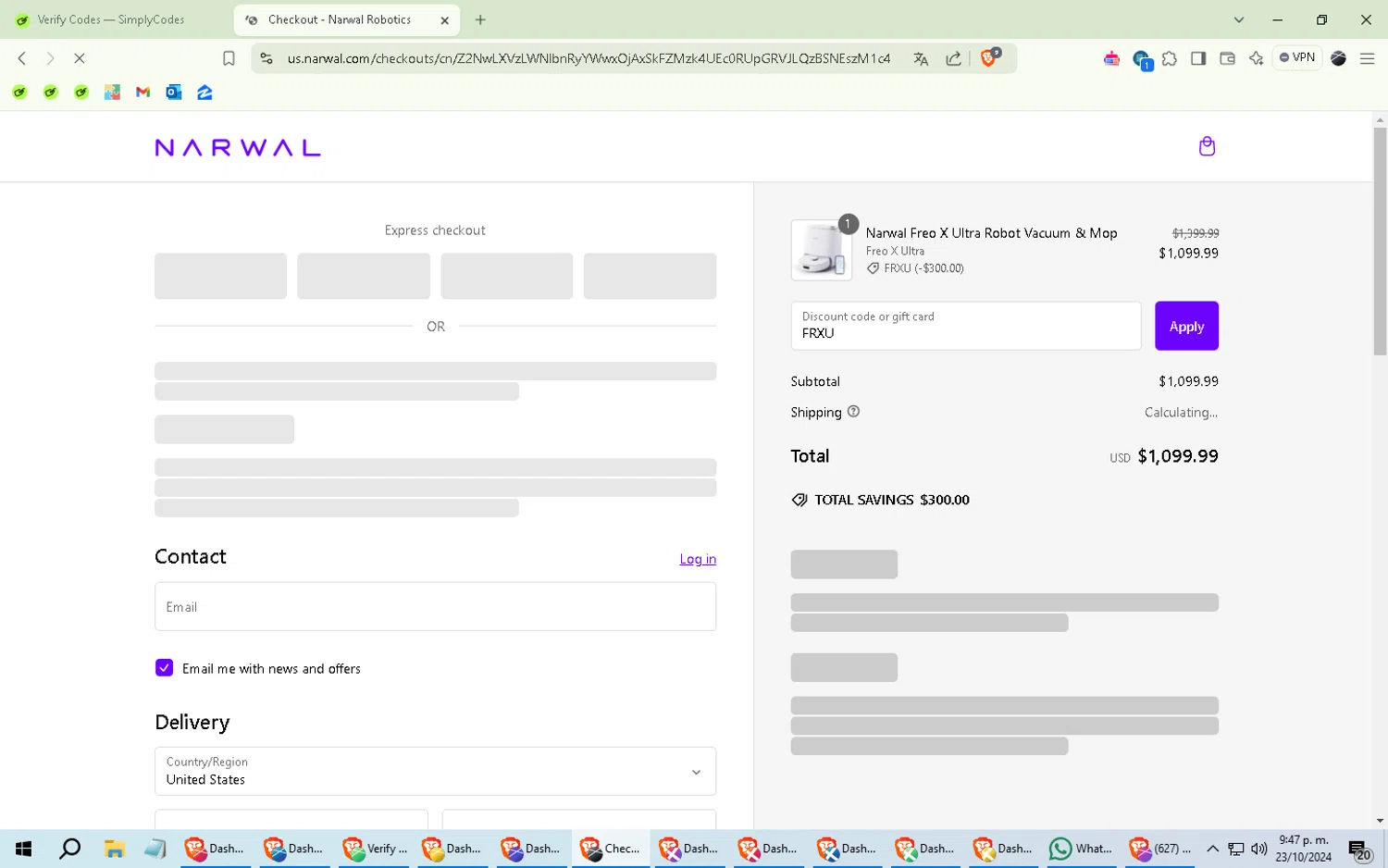Screen dimensions: 1388x868
Task: Open the VPN button
Action: [x=1297, y=57]
